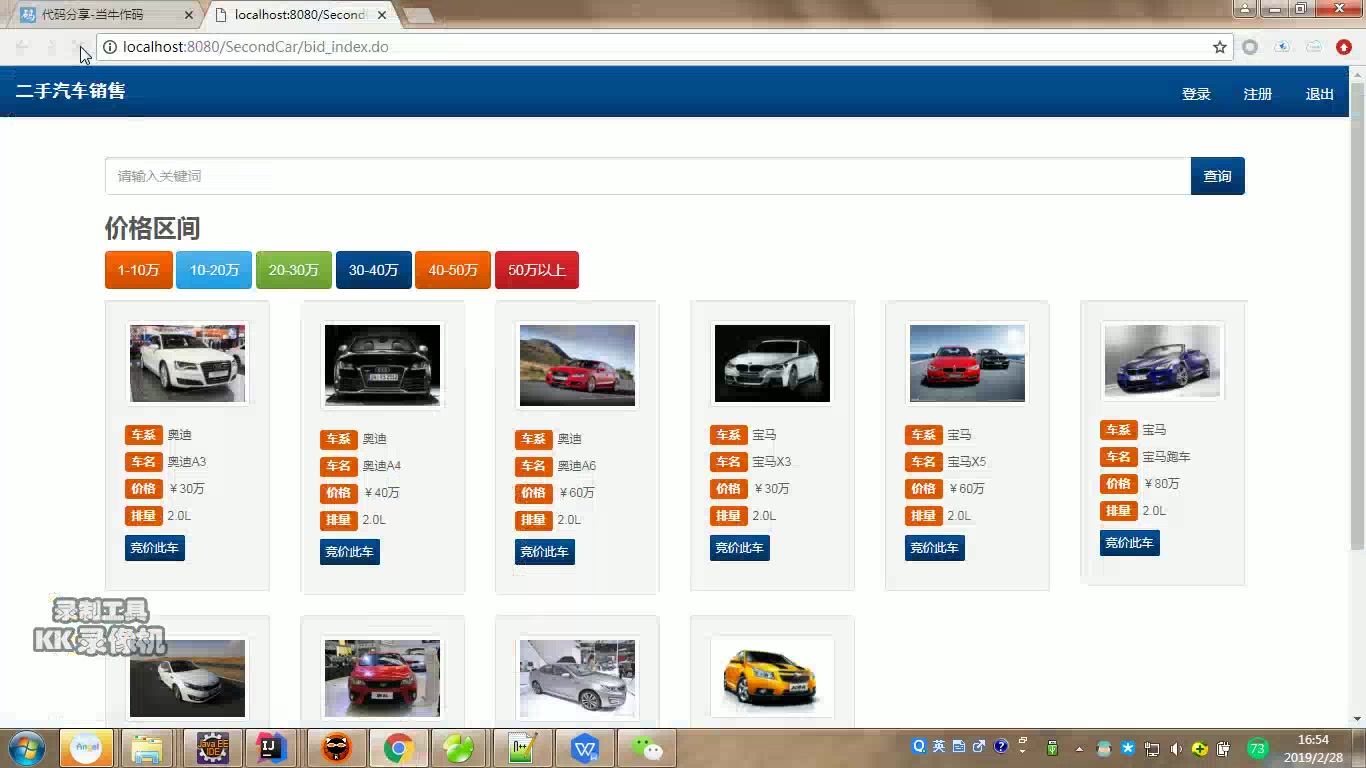Bid on the 奥迪A6 car

(x=545, y=552)
